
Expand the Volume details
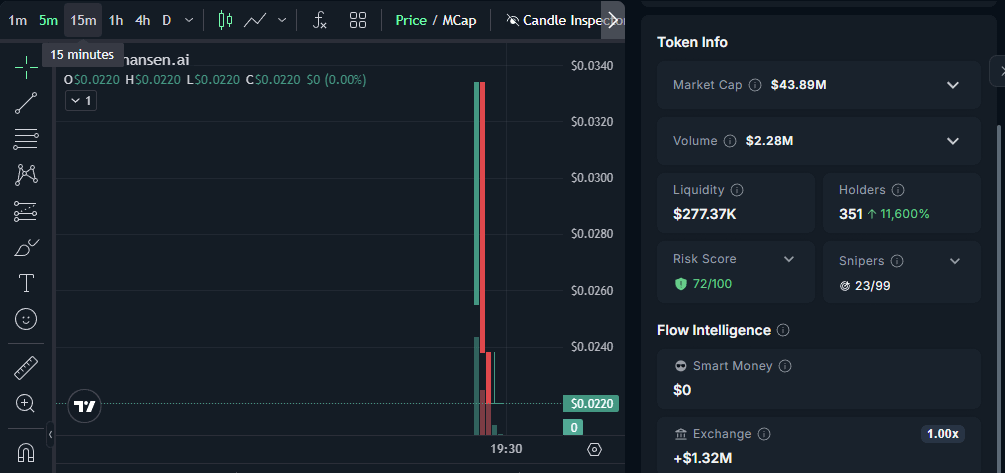pos(953,141)
